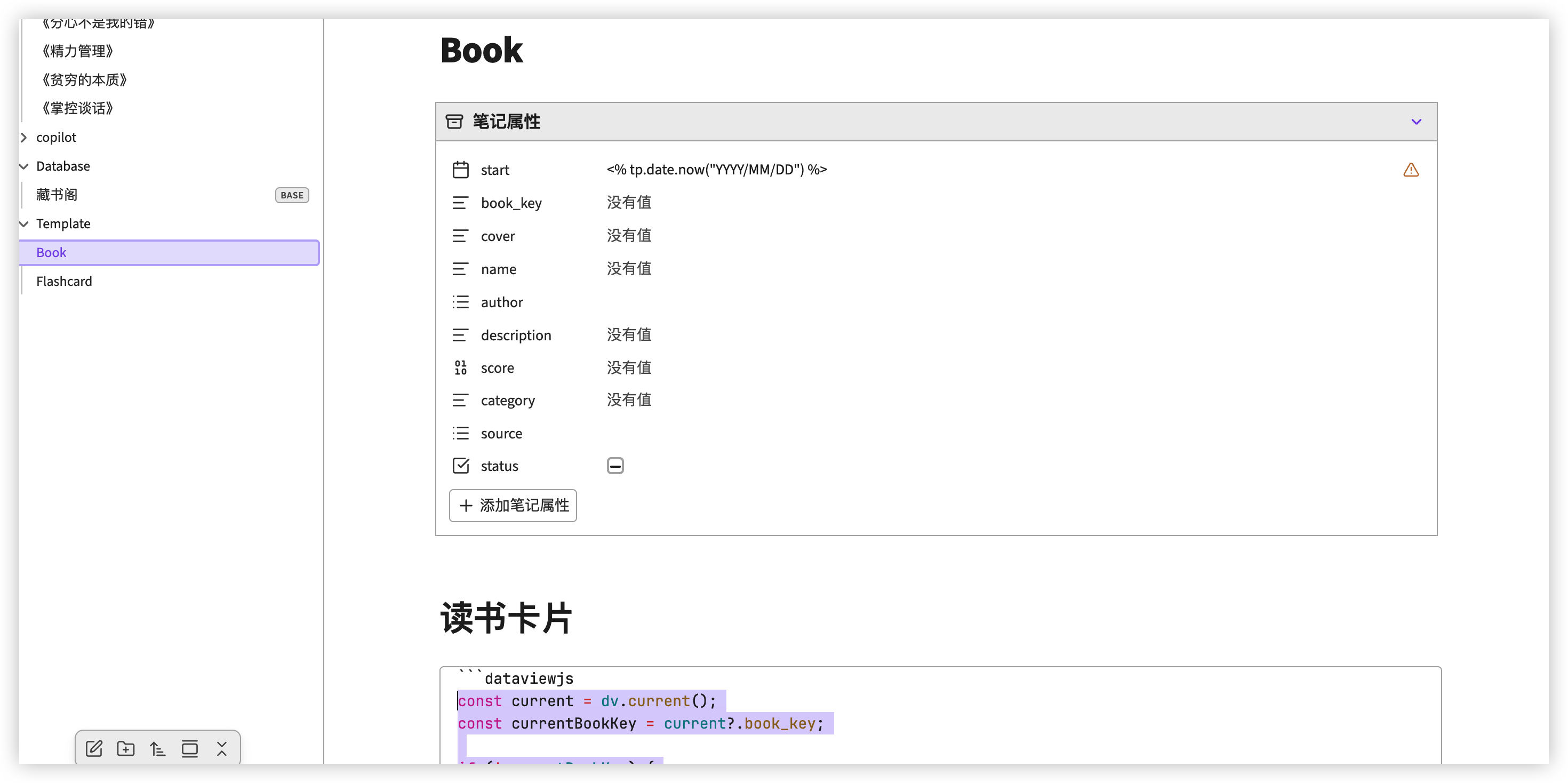This screenshot has width=1568, height=783.
Task: Click the book_key value field
Action: pyautogui.click(x=629, y=203)
